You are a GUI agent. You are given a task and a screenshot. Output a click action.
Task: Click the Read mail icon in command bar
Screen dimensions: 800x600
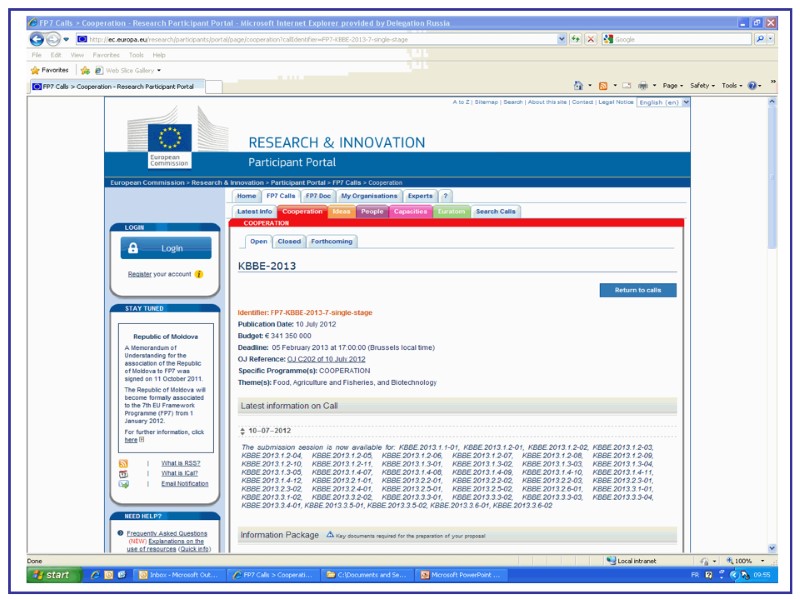point(627,86)
